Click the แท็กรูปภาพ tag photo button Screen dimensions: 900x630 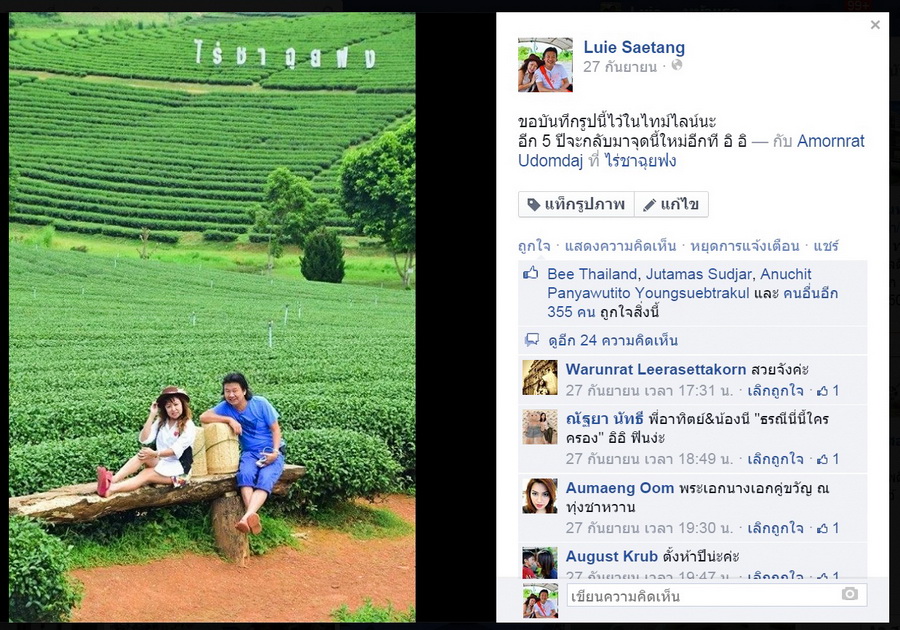576,204
